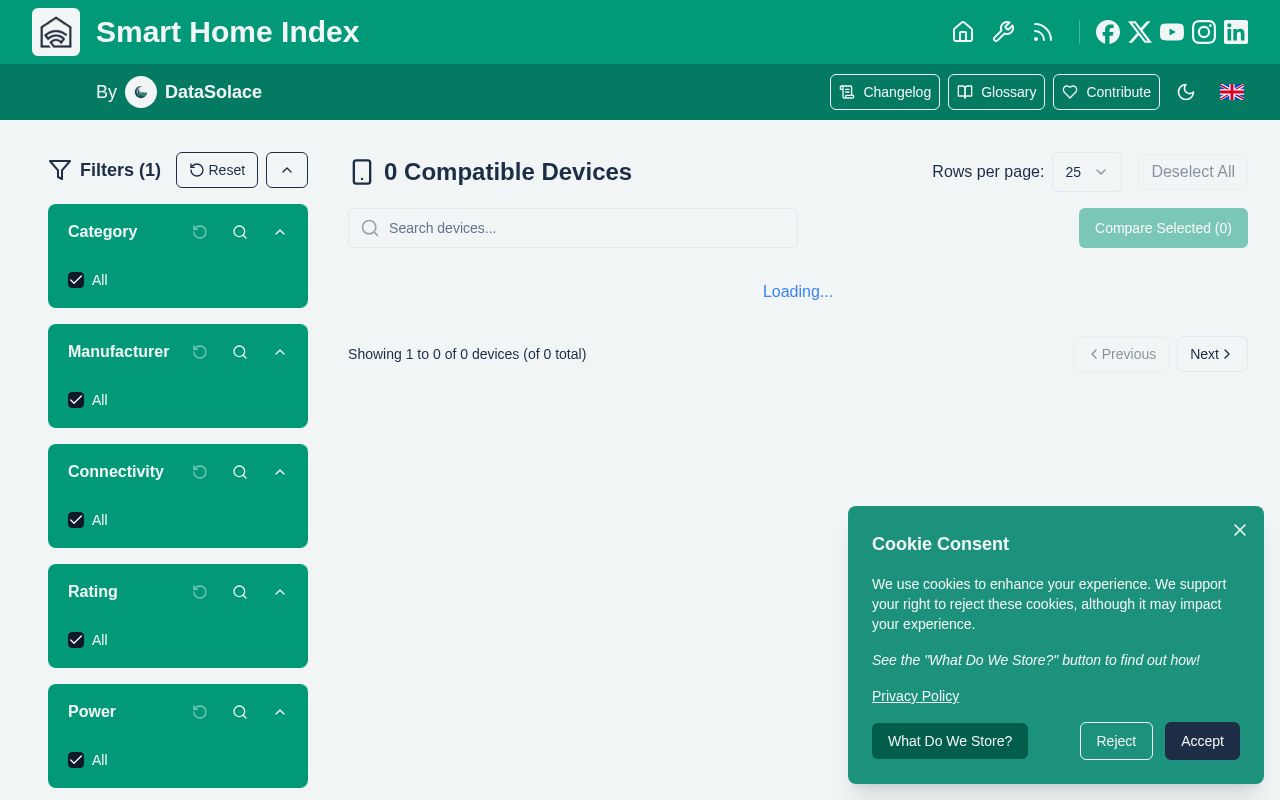
Task: Open the wrench tools icon
Action: (1003, 32)
